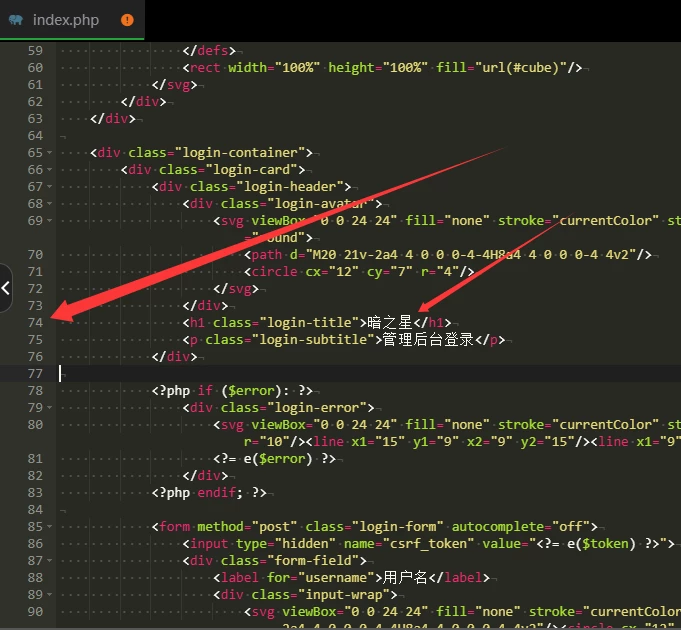The width and height of the screenshot is (681, 630).
Task: Click the orange warning icon on index.php tab
Action: click(127, 19)
